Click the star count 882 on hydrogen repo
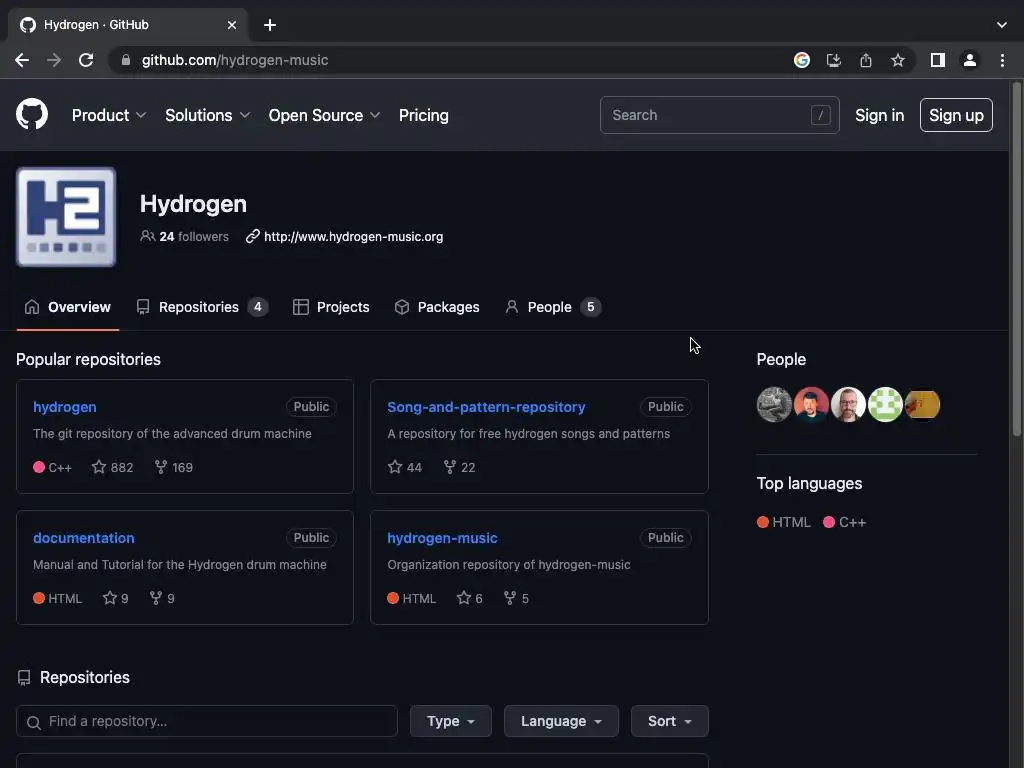This screenshot has height=768, width=1024. click(112, 467)
